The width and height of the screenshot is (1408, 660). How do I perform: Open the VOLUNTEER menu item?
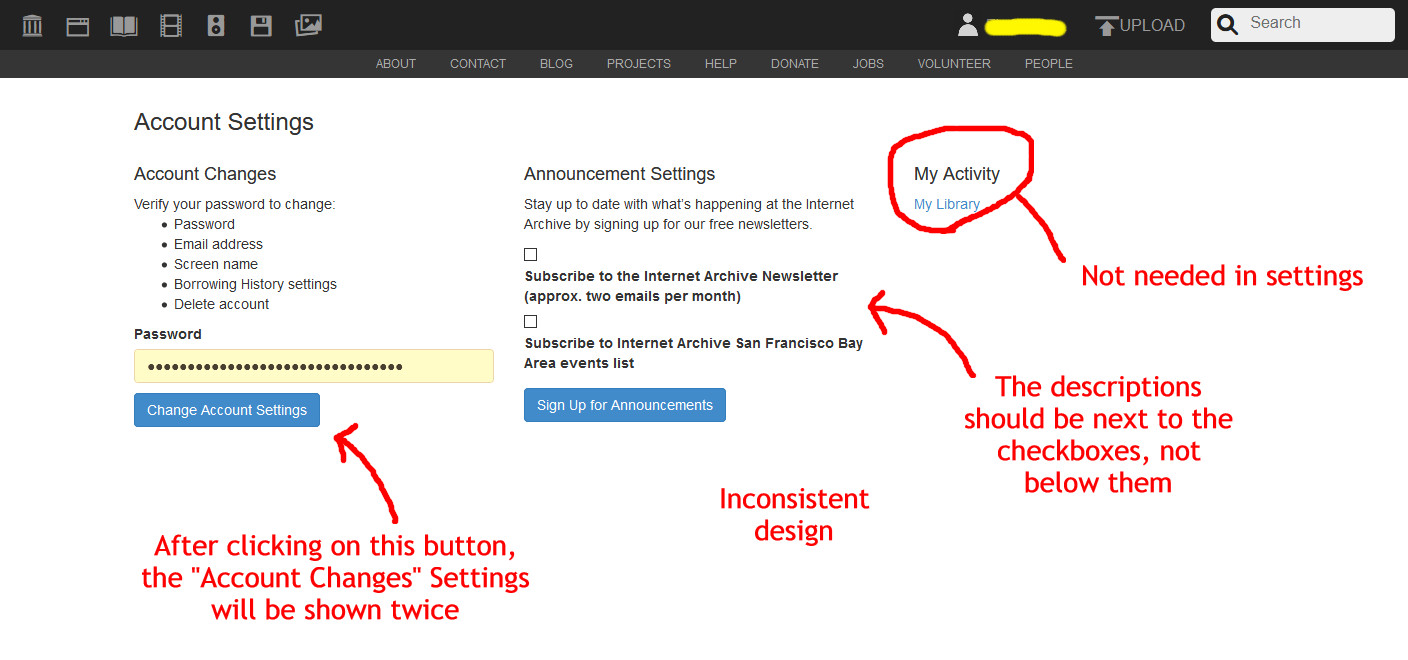(x=954, y=63)
